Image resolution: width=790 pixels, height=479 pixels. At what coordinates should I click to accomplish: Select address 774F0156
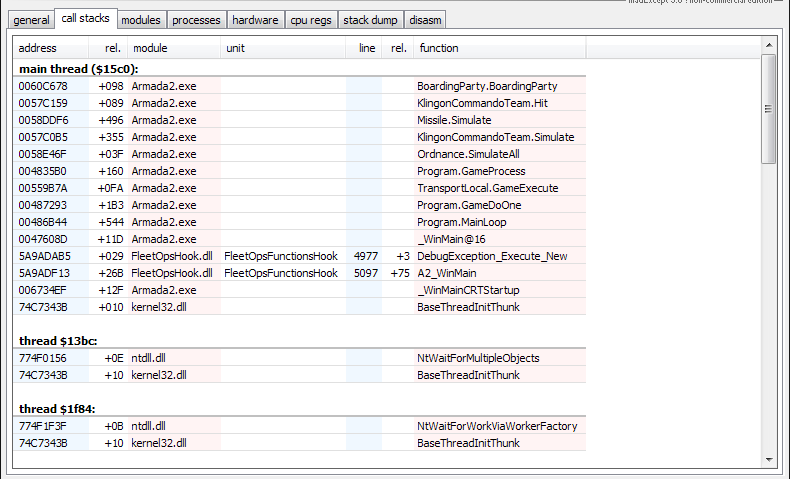coord(42,359)
